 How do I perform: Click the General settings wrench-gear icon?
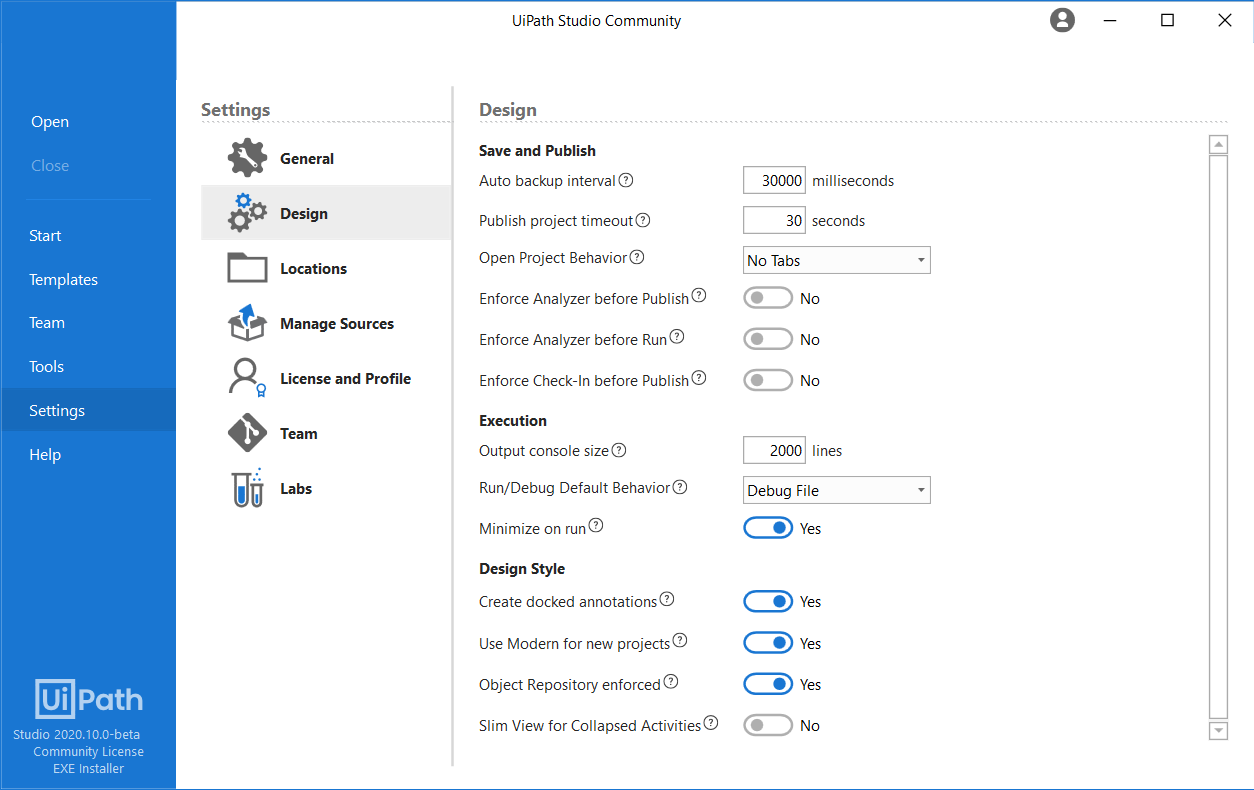click(x=247, y=158)
